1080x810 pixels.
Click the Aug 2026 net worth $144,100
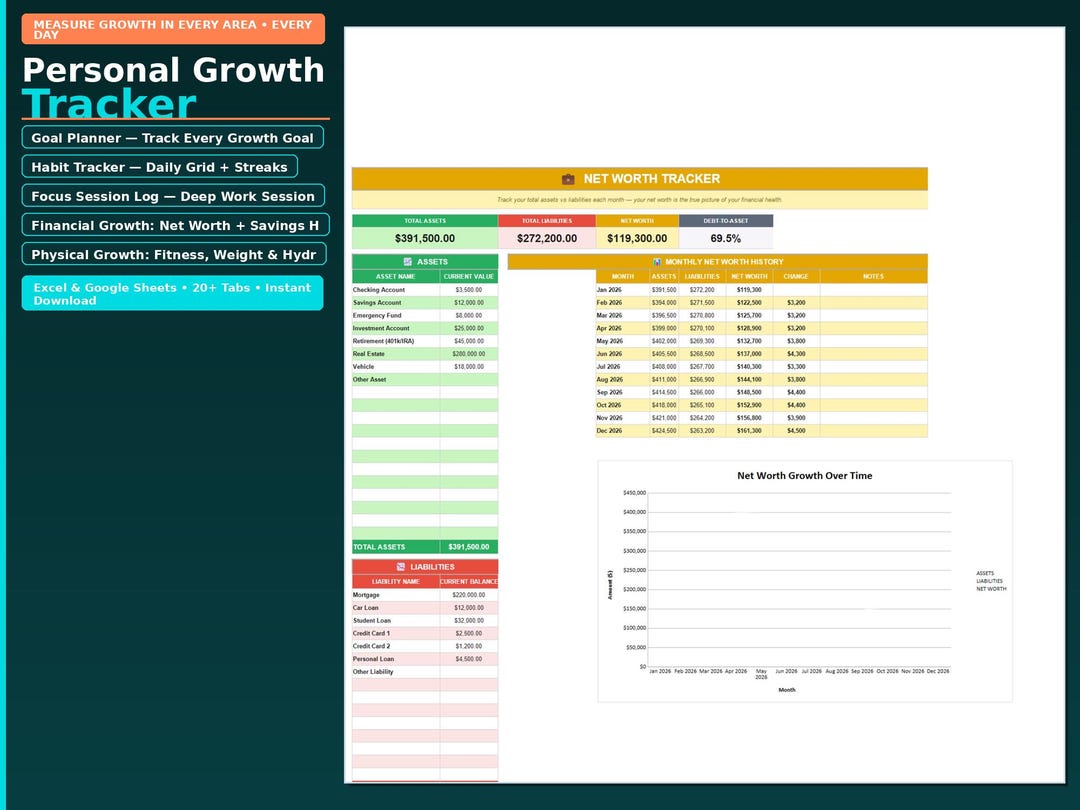[749, 380]
